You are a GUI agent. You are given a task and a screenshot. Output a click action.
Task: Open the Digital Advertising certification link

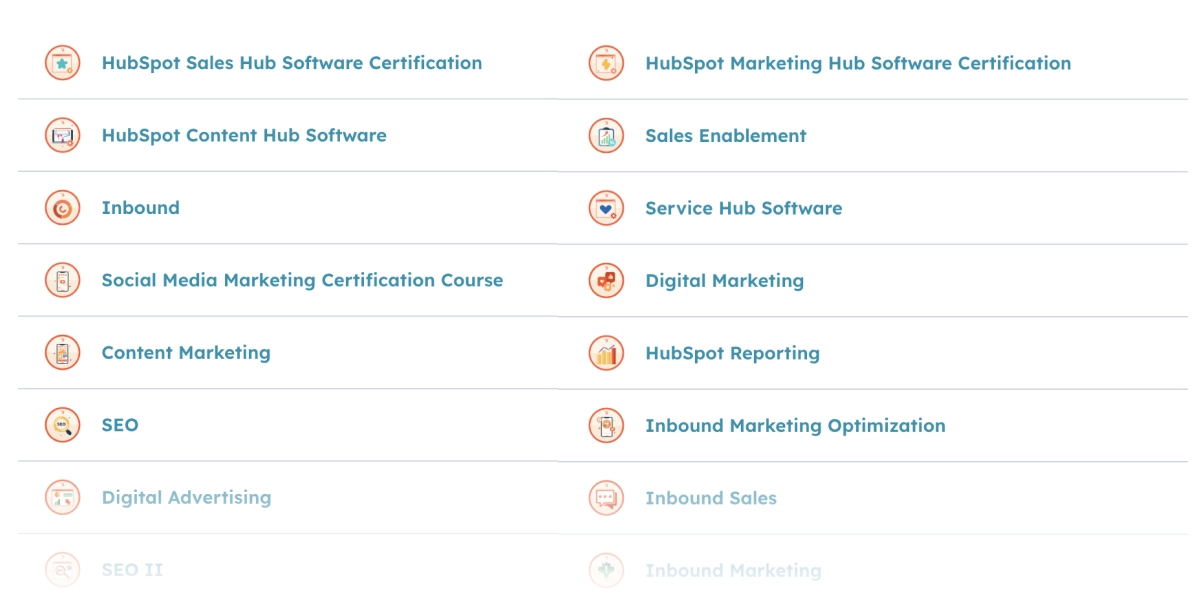click(x=186, y=497)
